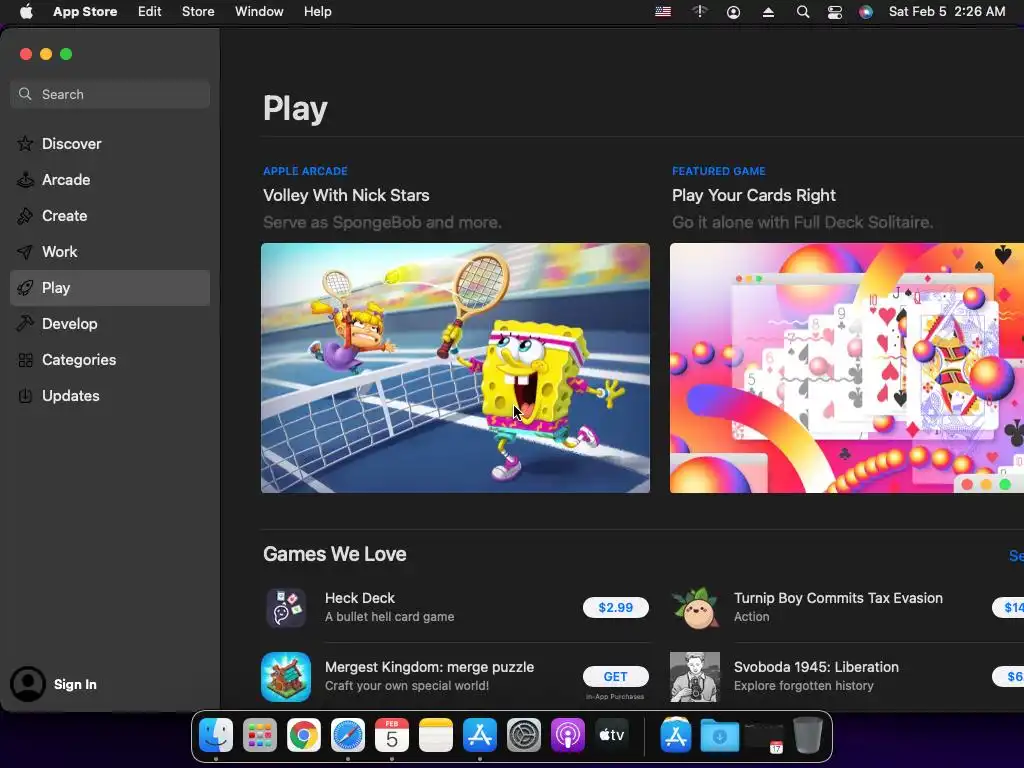
Task: Open the SpongeBob Volley feature image
Action: [x=455, y=368]
